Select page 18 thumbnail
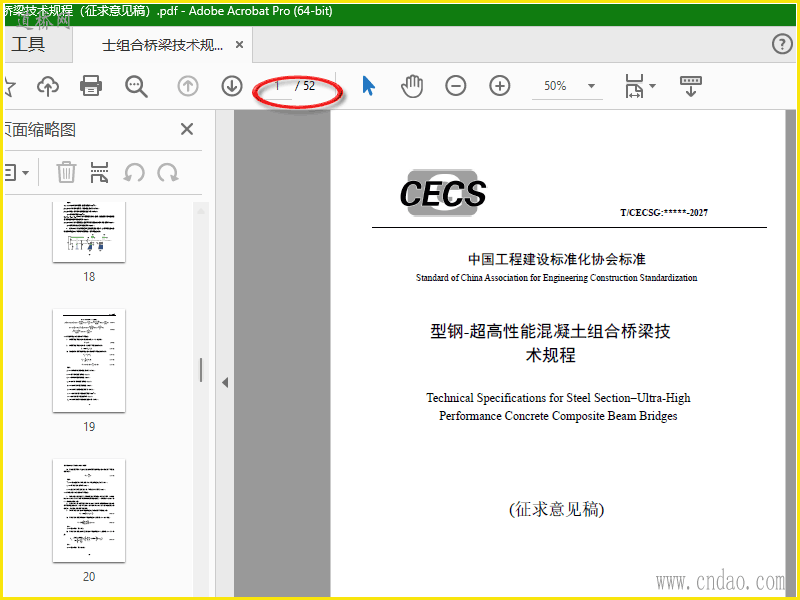 [x=89, y=232]
